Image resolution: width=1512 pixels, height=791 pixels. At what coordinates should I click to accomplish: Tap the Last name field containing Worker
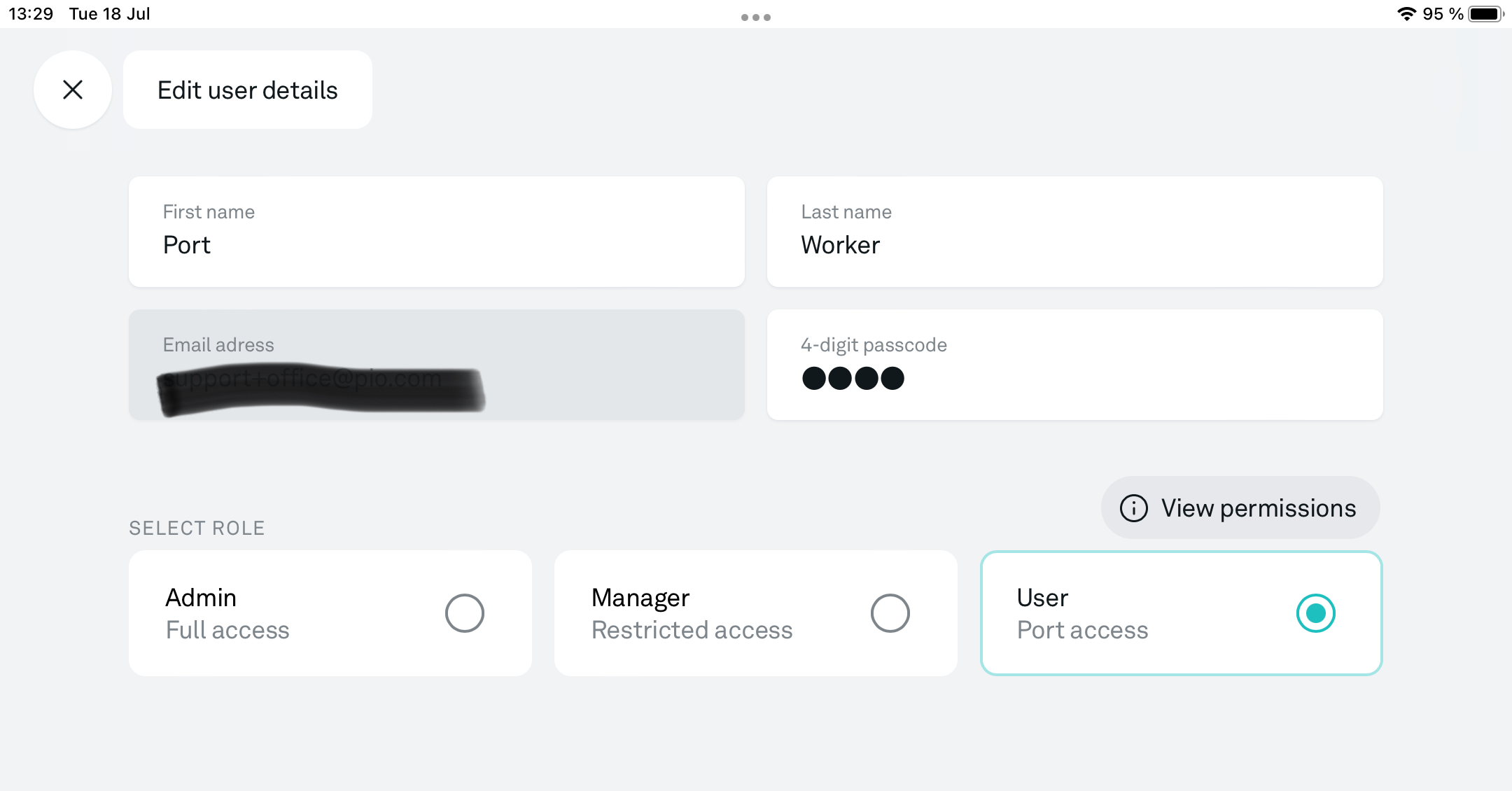[1075, 232]
